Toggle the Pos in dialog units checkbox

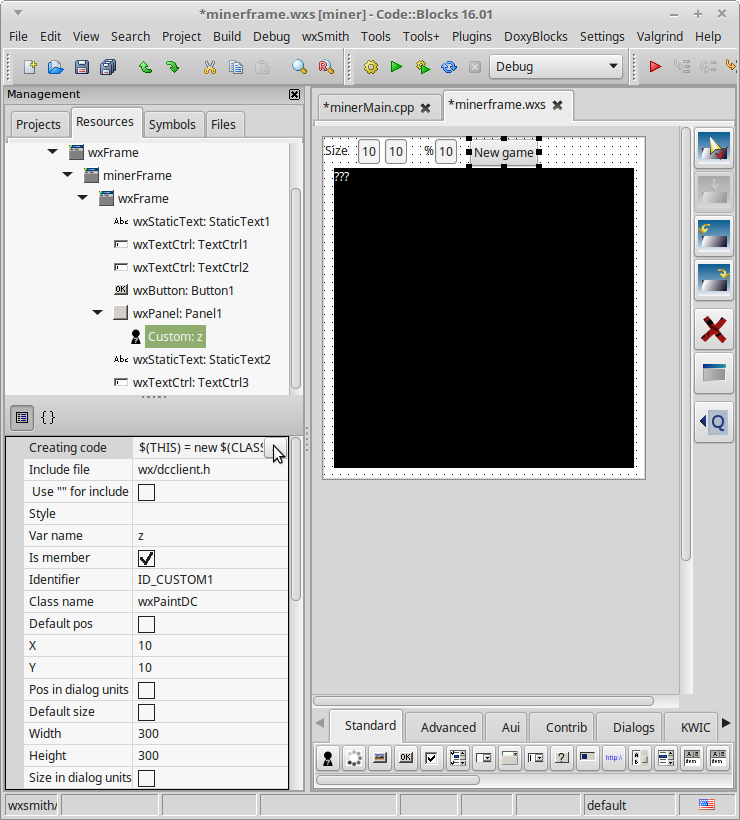click(146, 690)
